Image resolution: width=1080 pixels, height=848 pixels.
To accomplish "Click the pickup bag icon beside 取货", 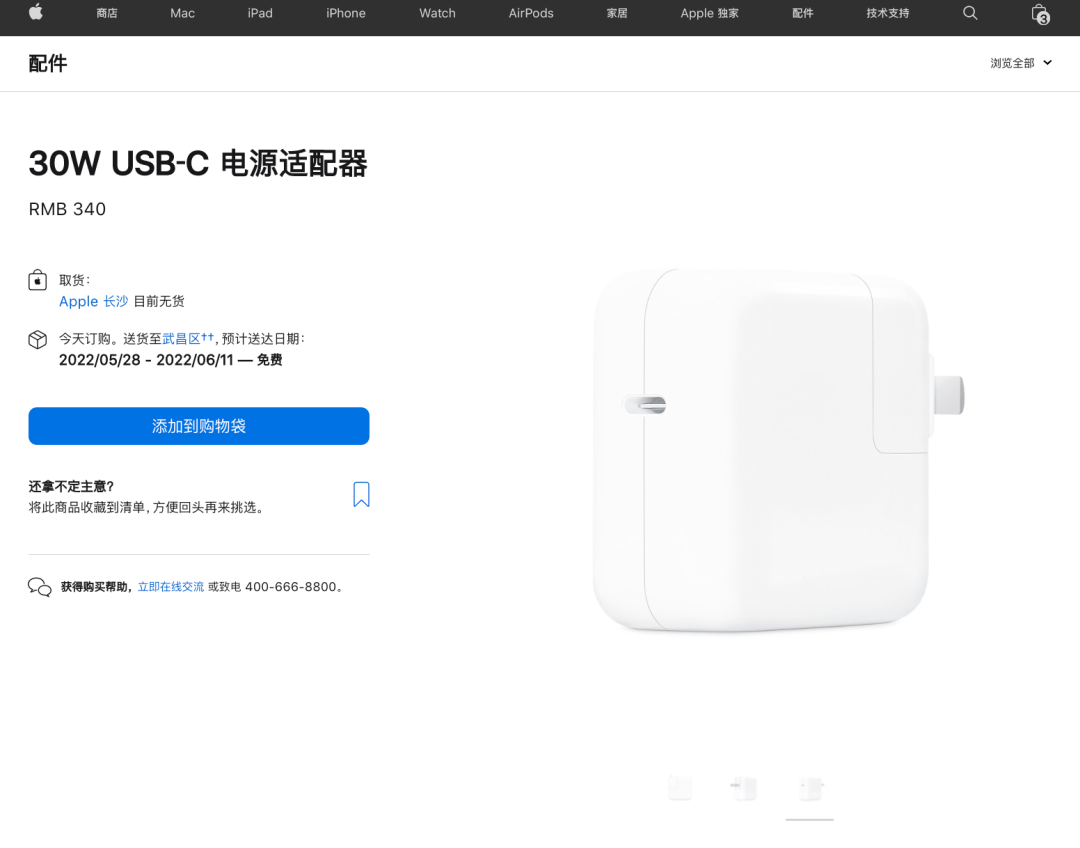I will (37, 280).
